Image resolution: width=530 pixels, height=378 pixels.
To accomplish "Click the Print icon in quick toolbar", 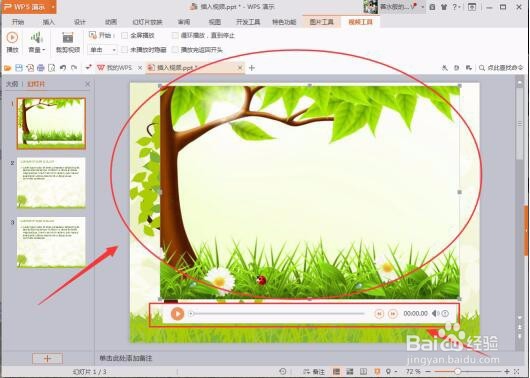I will [41, 68].
